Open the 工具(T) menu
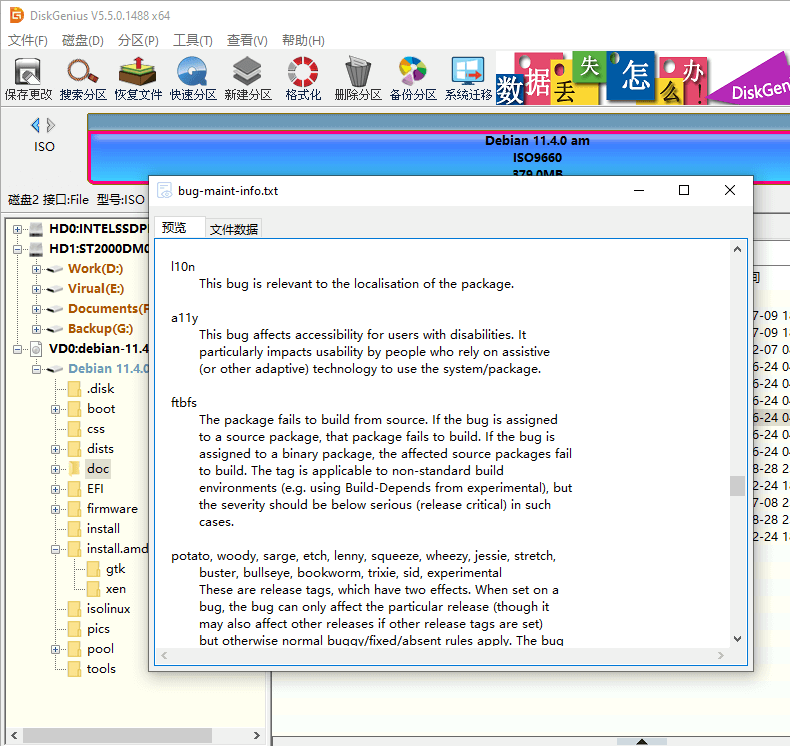Screen dimensions: 790x746 192,41
